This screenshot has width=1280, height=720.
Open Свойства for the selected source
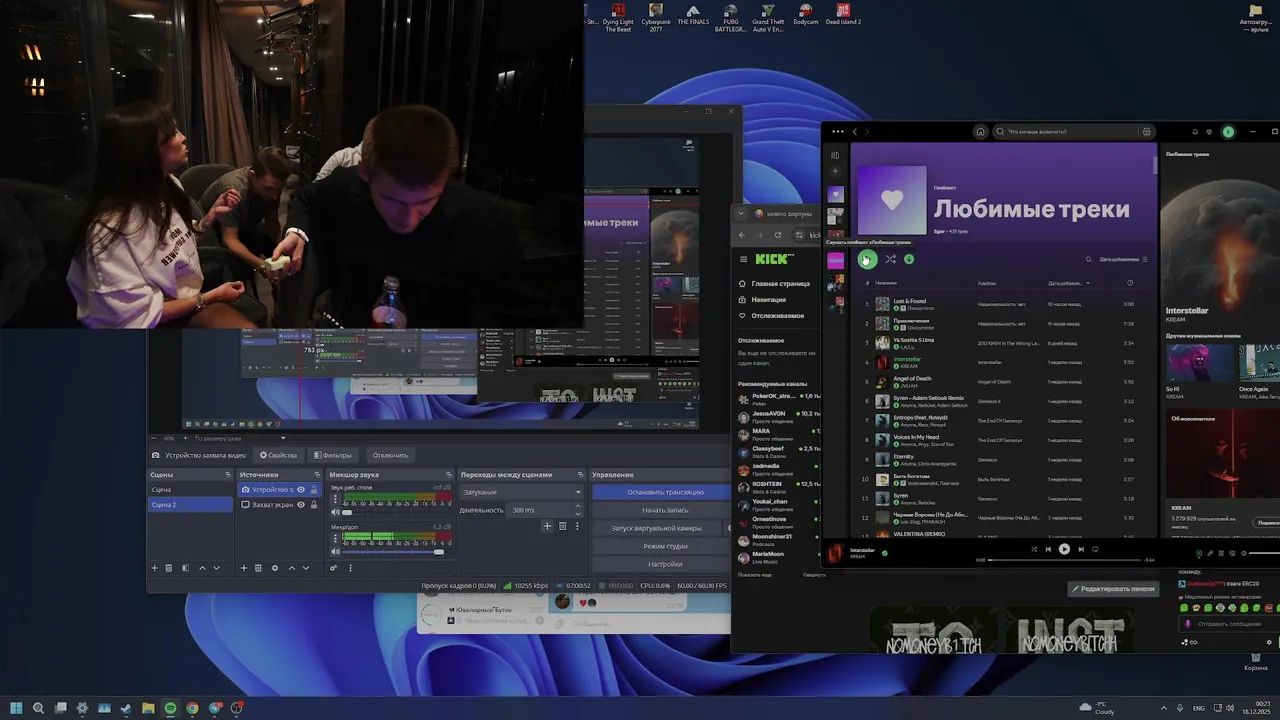(x=279, y=455)
